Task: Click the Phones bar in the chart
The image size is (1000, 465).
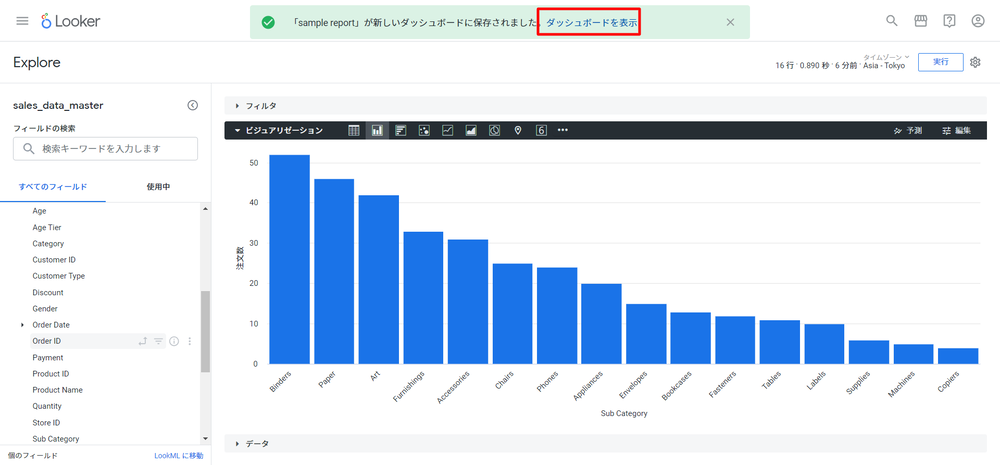Action: pyautogui.click(x=557, y=316)
